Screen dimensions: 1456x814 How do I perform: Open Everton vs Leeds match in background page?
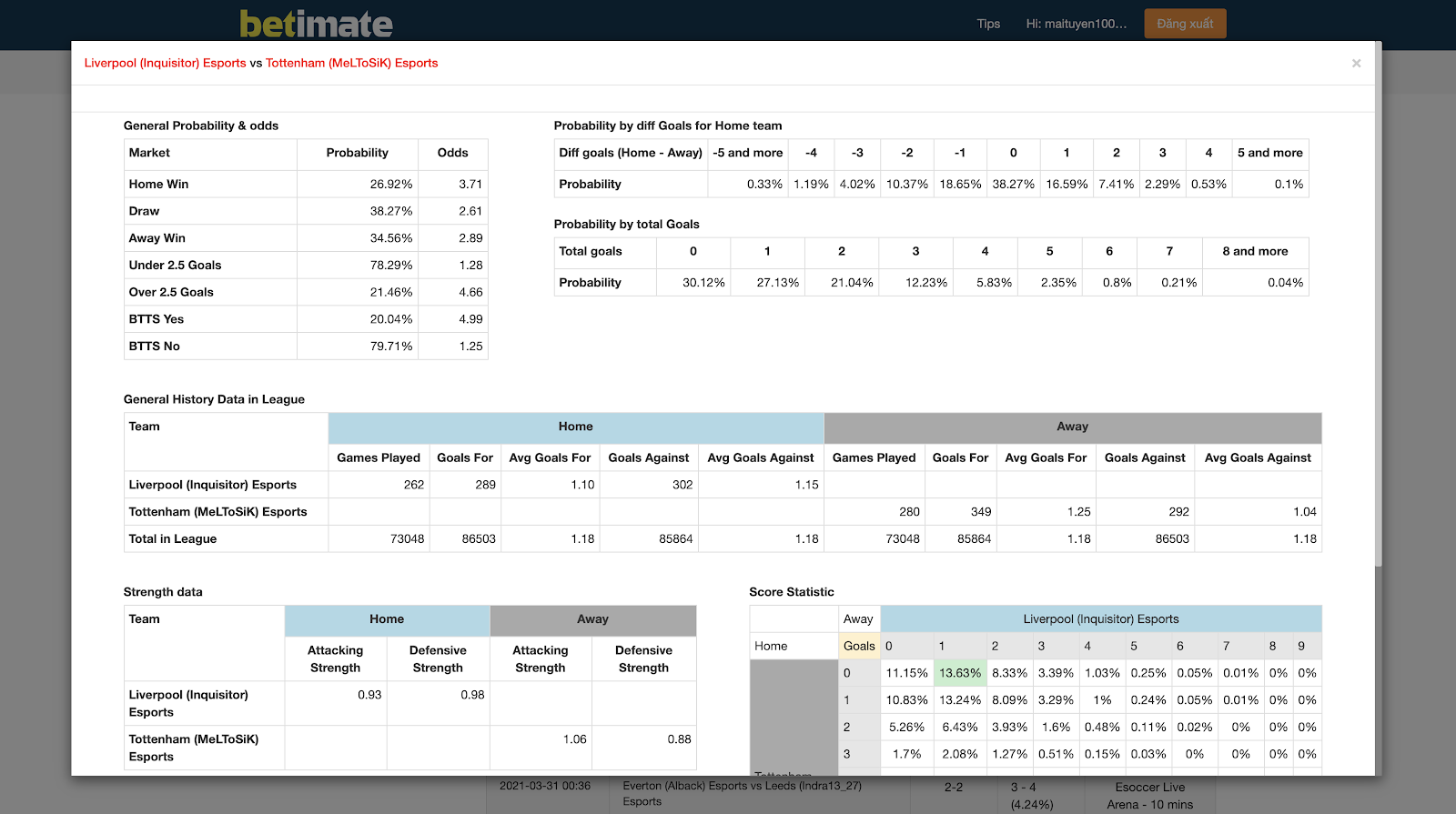(742, 793)
